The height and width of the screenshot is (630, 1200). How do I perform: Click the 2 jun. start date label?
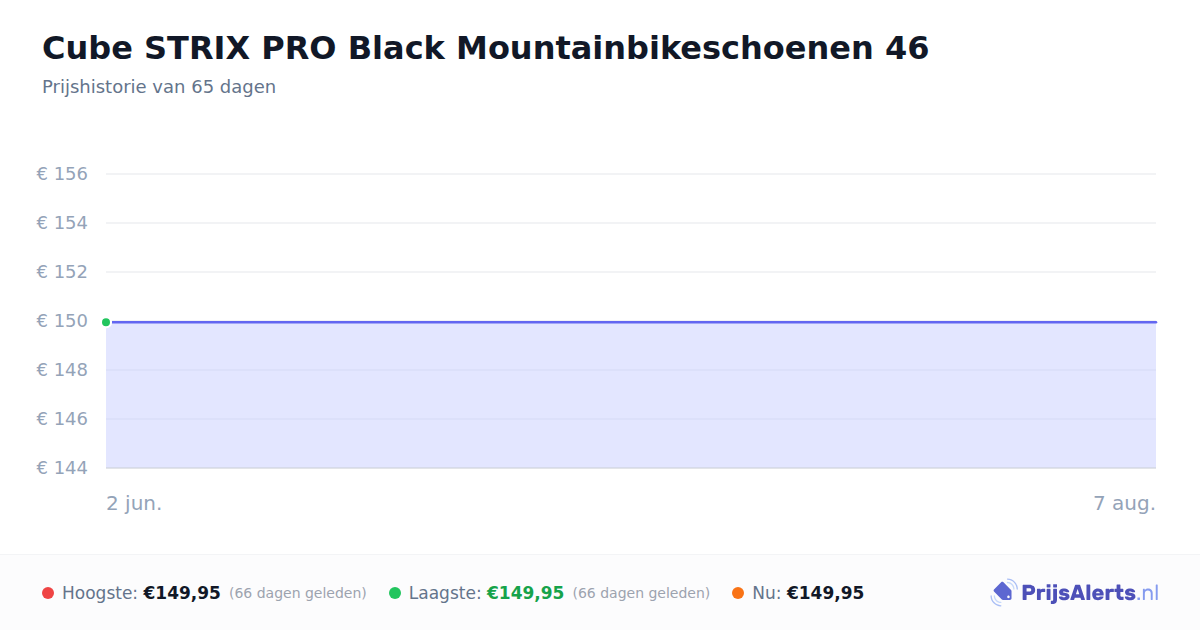(134, 504)
